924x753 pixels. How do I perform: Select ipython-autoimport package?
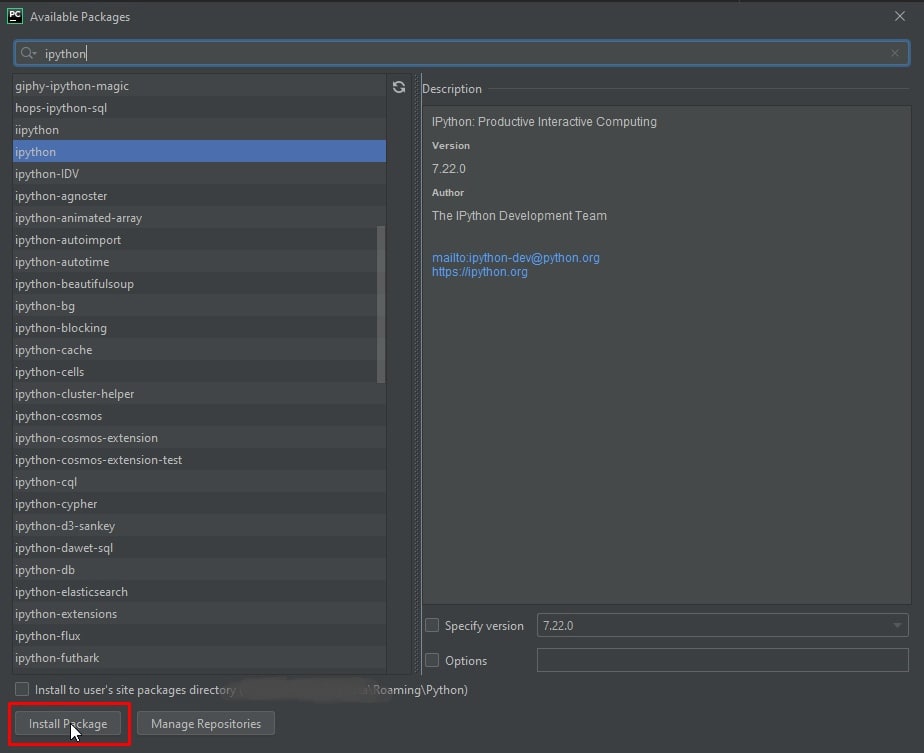[x=199, y=240]
